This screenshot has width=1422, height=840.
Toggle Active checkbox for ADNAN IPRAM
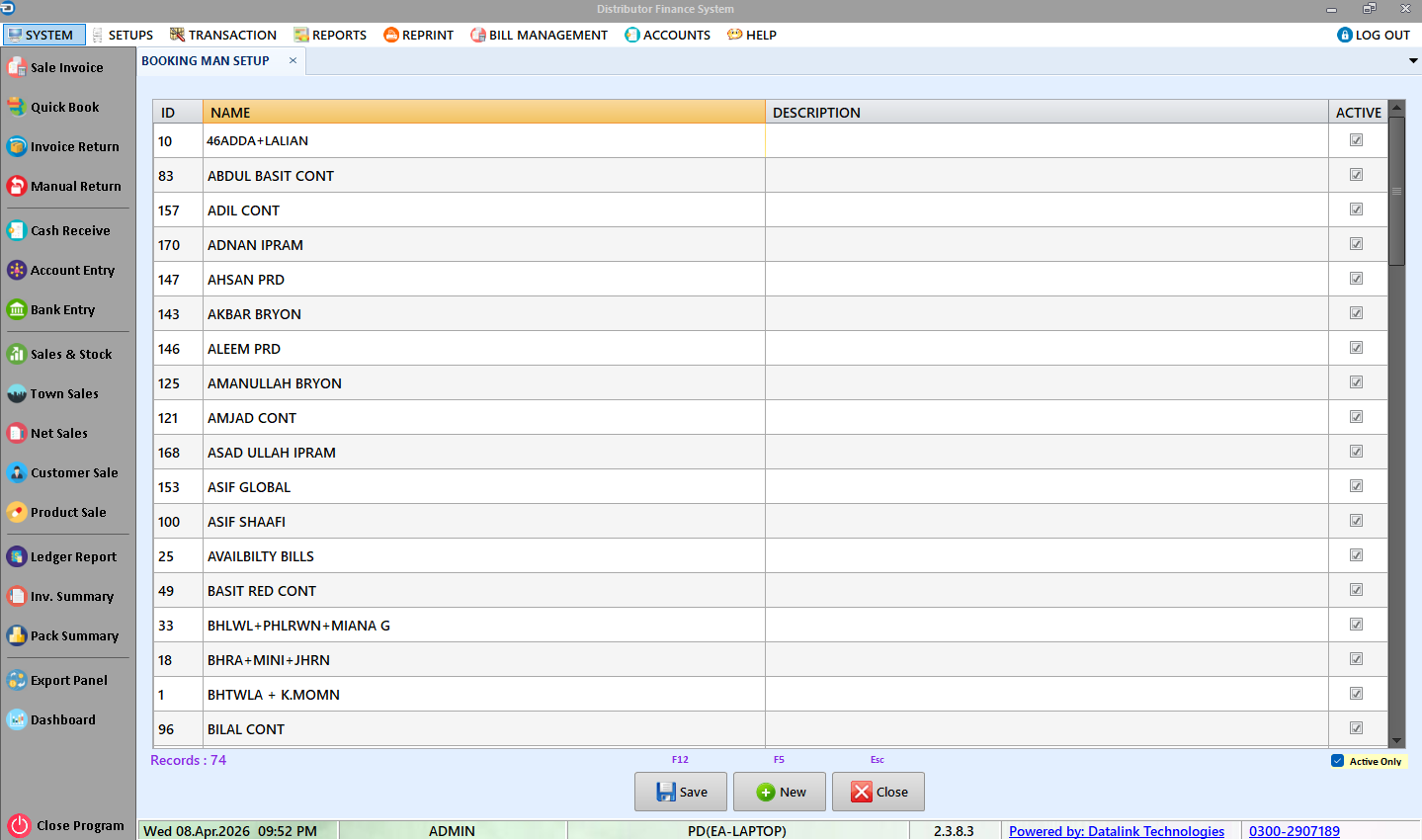point(1356,244)
